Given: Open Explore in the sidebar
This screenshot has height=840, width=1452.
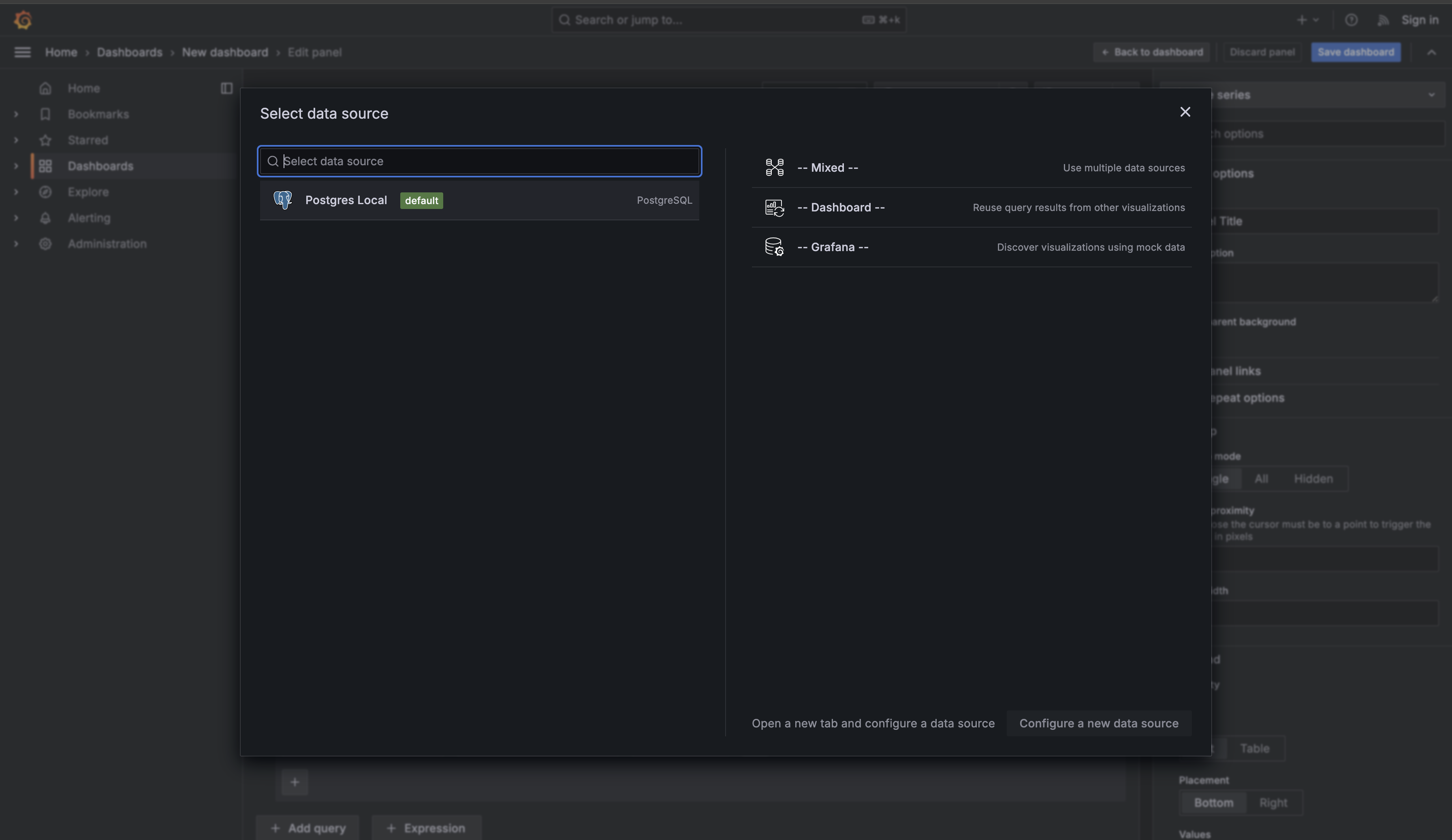Looking at the screenshot, I should pyautogui.click(x=88, y=192).
